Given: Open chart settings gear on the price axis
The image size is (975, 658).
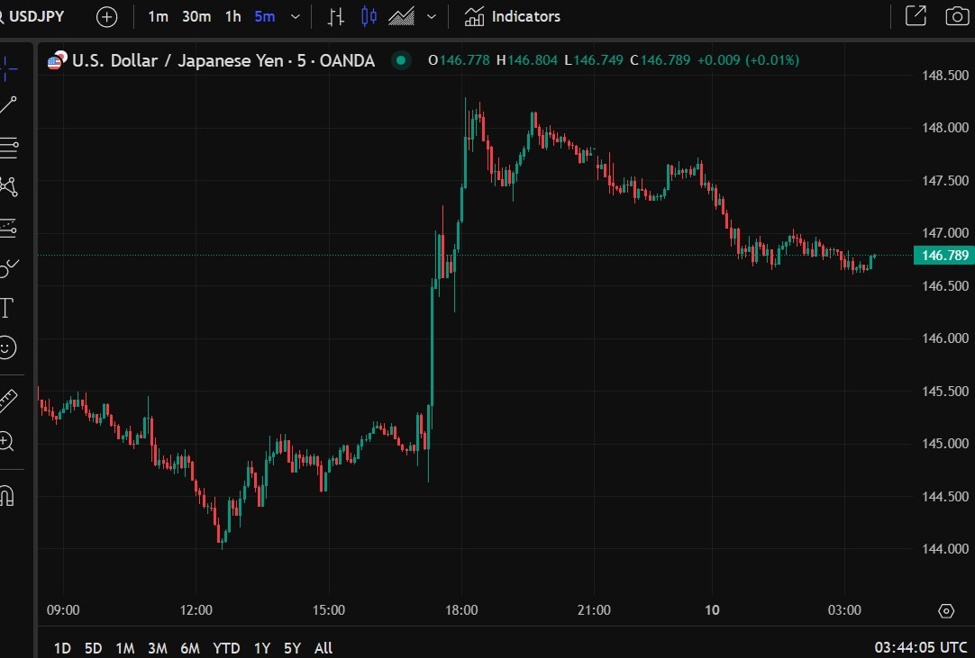Looking at the screenshot, I should coord(946,610).
